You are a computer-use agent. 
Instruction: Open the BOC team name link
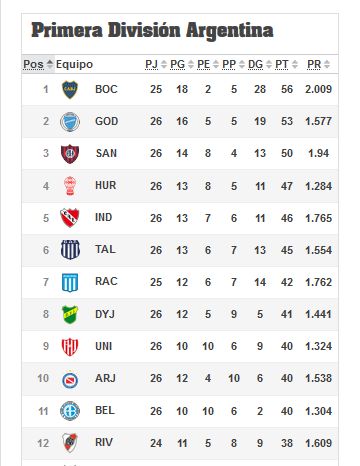pyautogui.click(x=106, y=89)
